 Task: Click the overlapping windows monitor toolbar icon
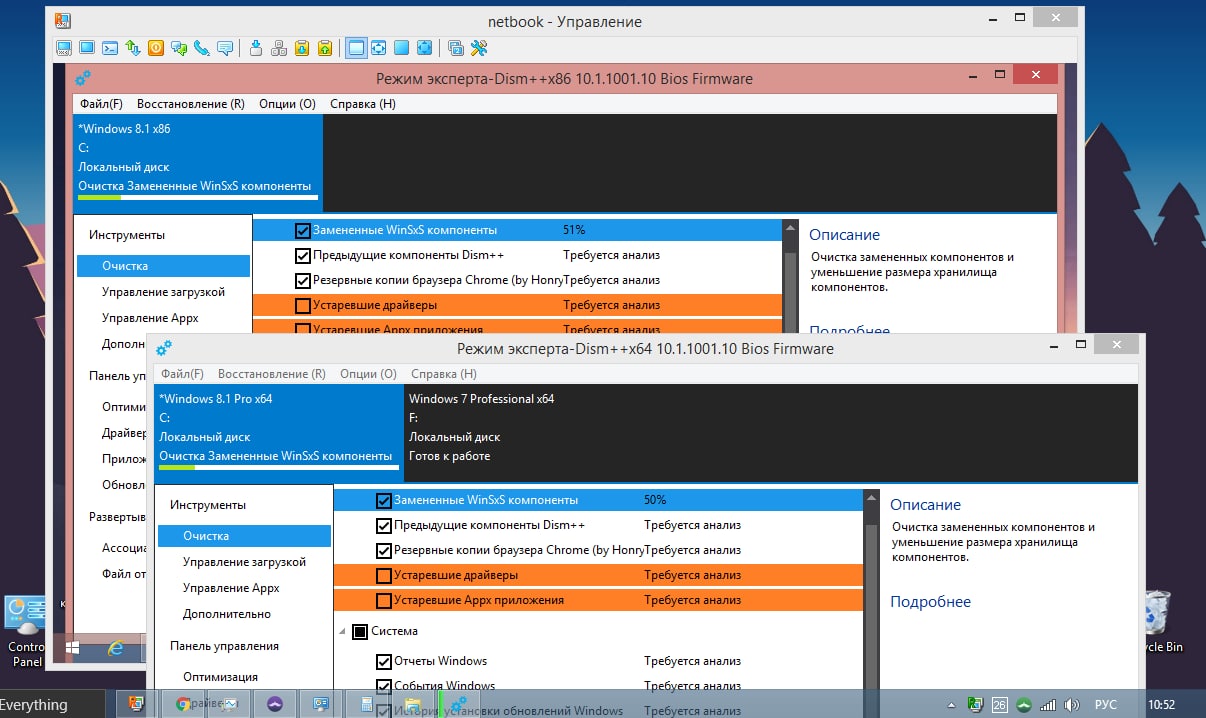coord(455,48)
